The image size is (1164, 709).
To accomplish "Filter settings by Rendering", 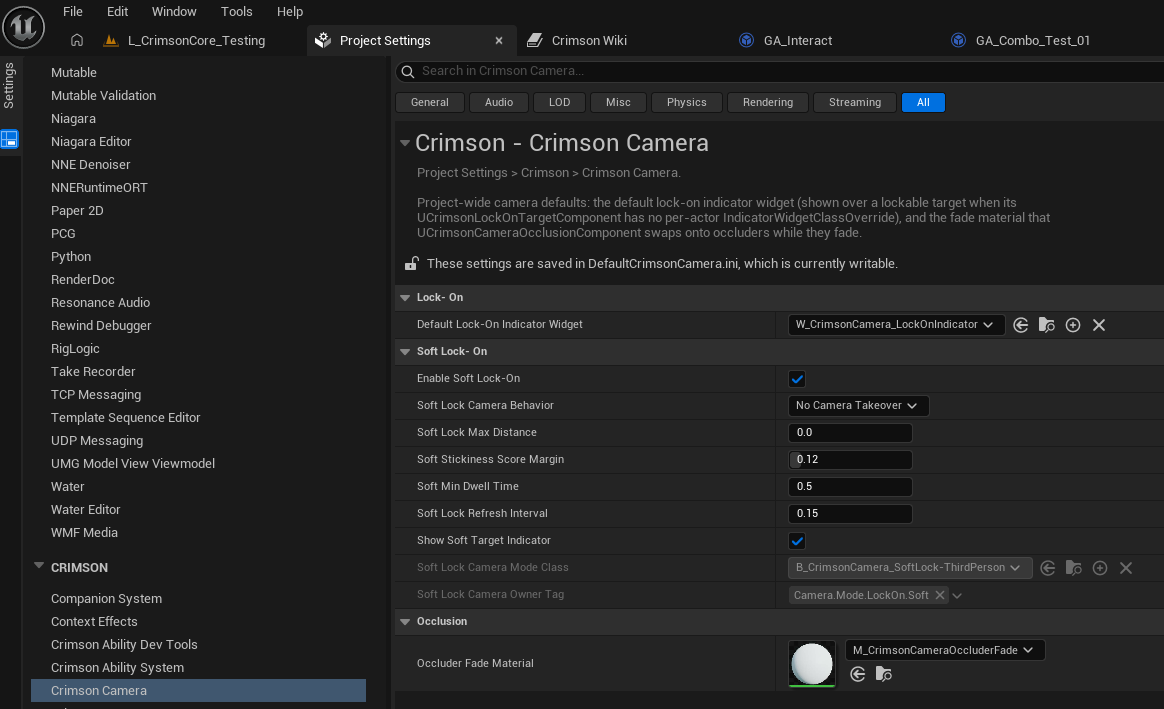I will point(768,102).
